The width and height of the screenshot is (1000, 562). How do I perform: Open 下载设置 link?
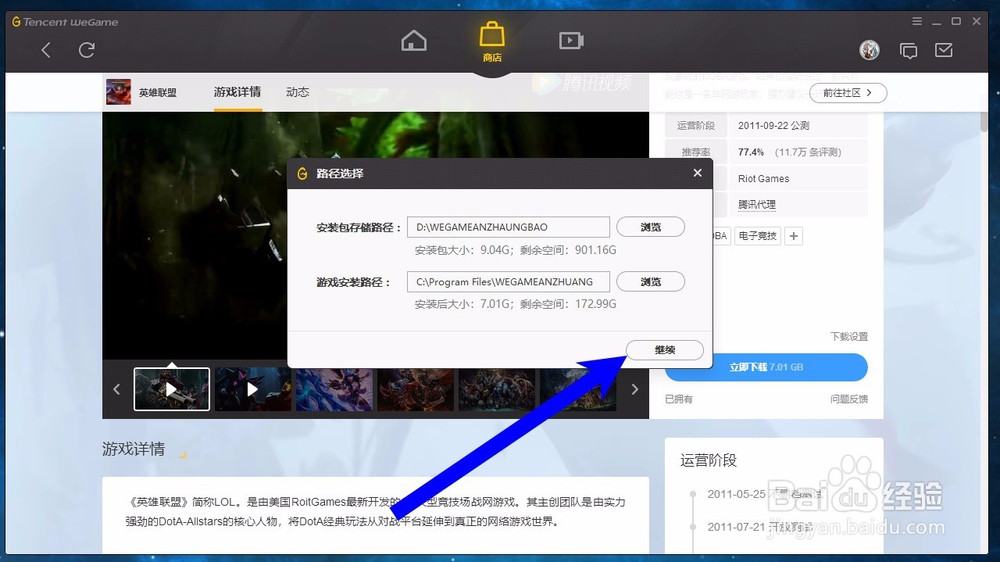pos(849,336)
